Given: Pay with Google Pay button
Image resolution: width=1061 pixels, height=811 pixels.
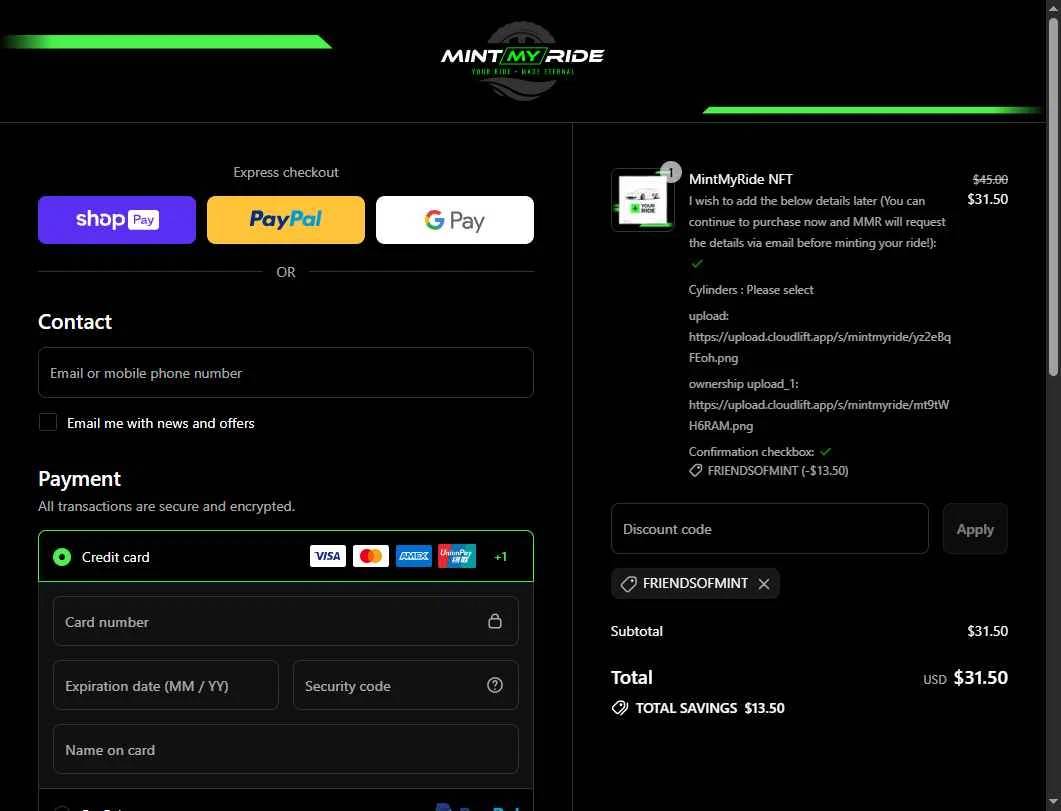Looking at the screenshot, I should pos(455,220).
